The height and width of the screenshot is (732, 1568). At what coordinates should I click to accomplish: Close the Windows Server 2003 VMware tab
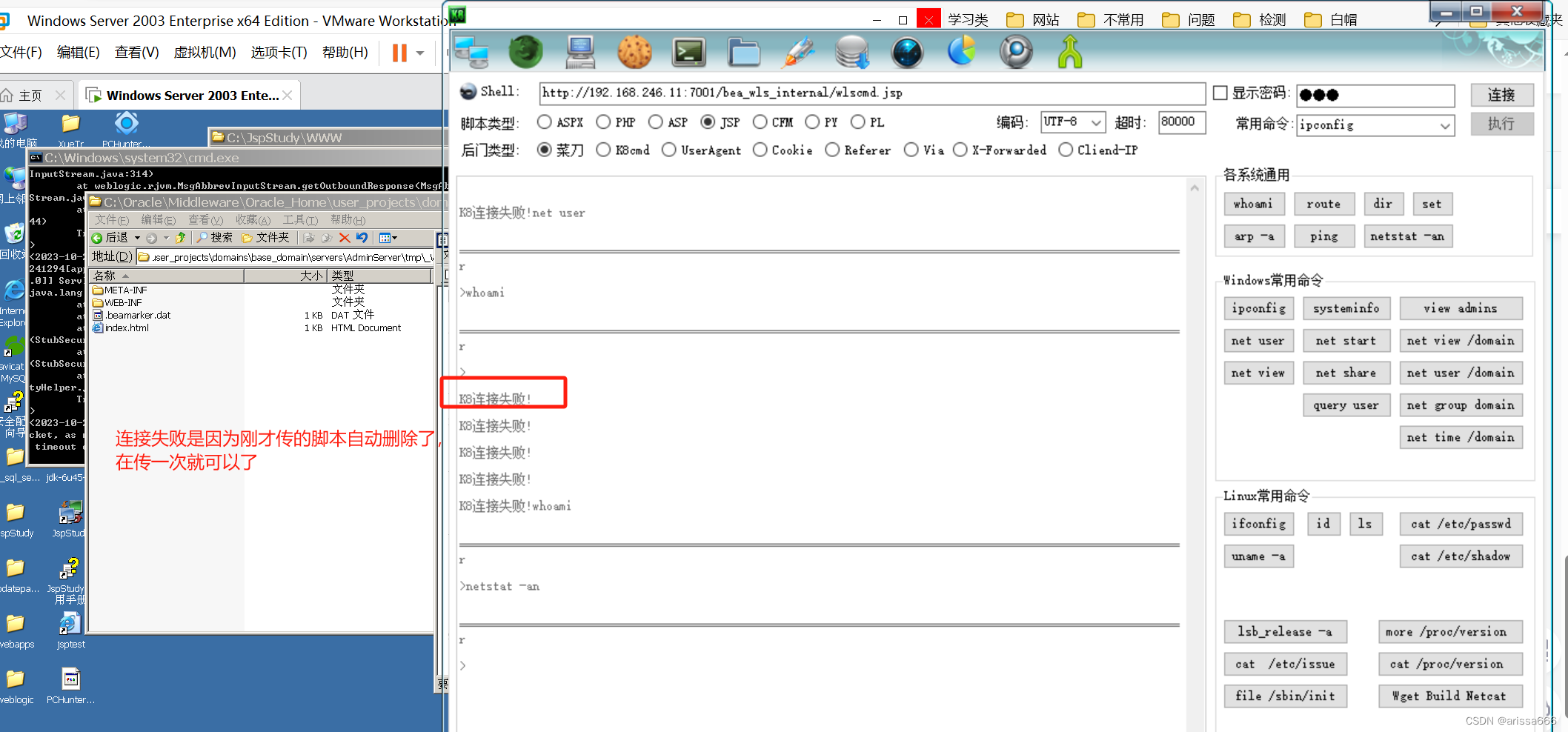coord(288,96)
